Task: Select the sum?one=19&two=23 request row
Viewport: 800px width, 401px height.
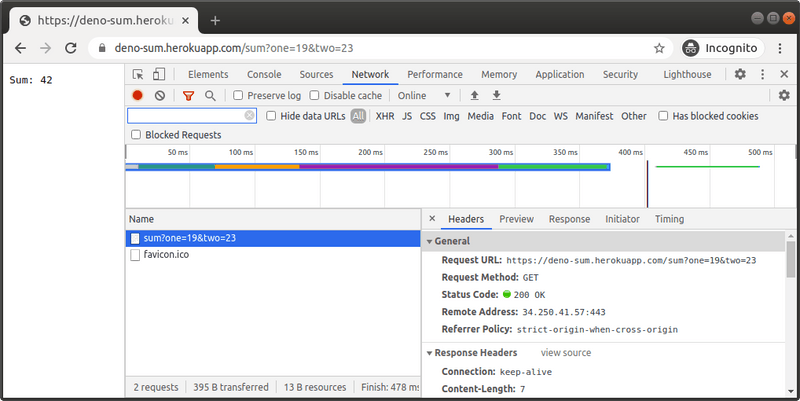Action: [273, 238]
